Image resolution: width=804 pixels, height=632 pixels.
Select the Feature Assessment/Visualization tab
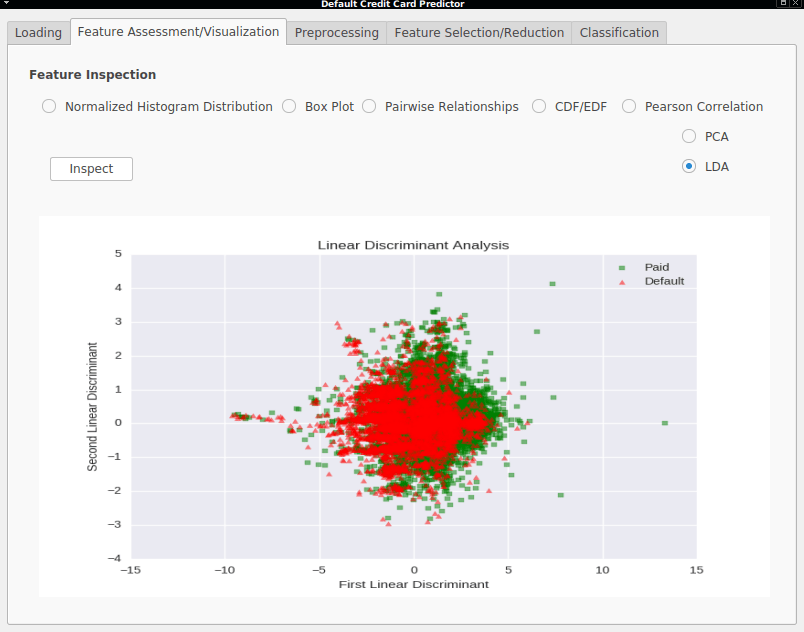(x=178, y=31)
